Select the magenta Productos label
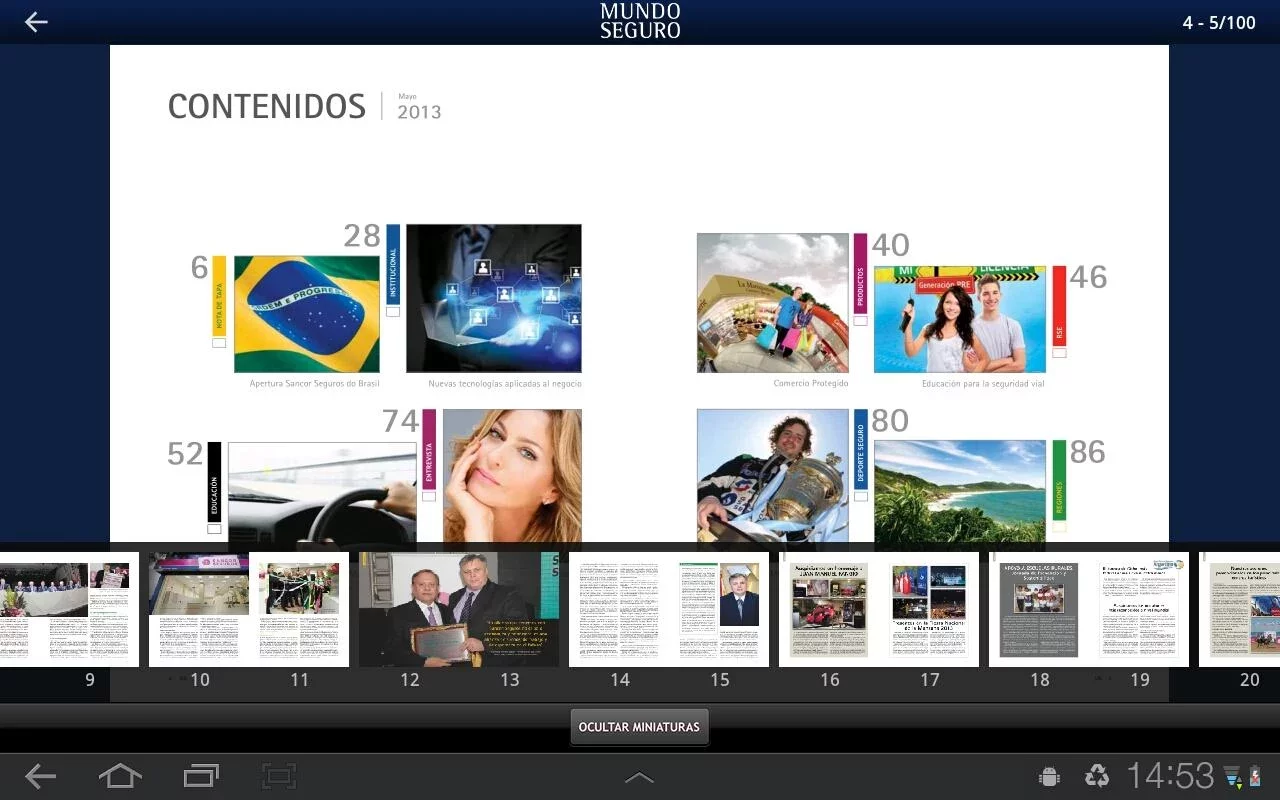Viewport: 1280px width, 800px height. (x=860, y=273)
